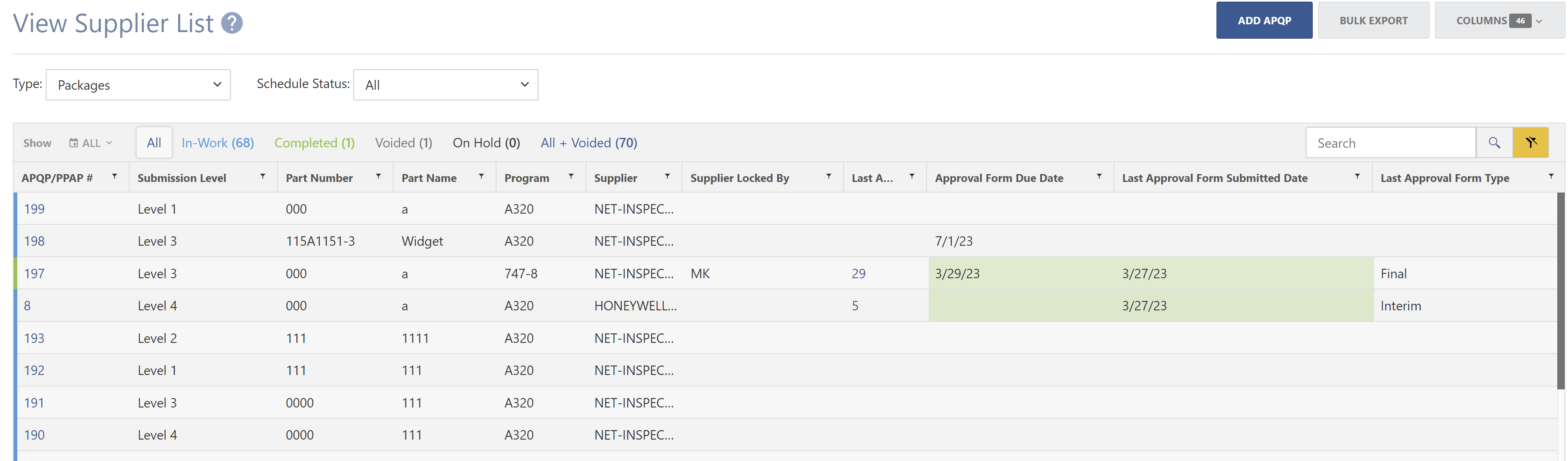Open APQP package 191 link
The image size is (1568, 461).
tap(34, 403)
